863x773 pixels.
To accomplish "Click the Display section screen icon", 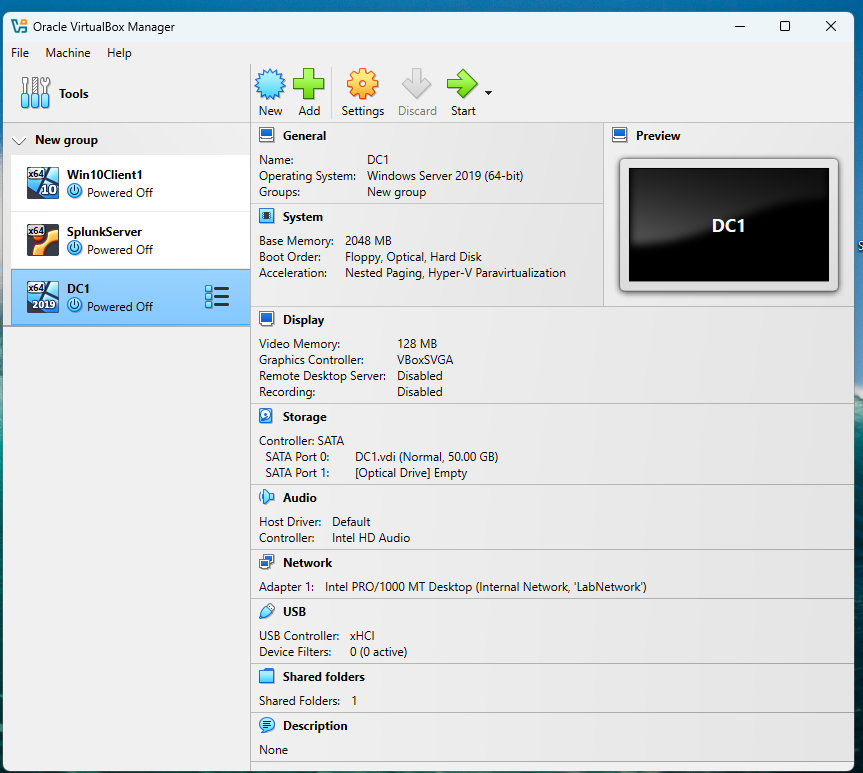I will (x=267, y=319).
